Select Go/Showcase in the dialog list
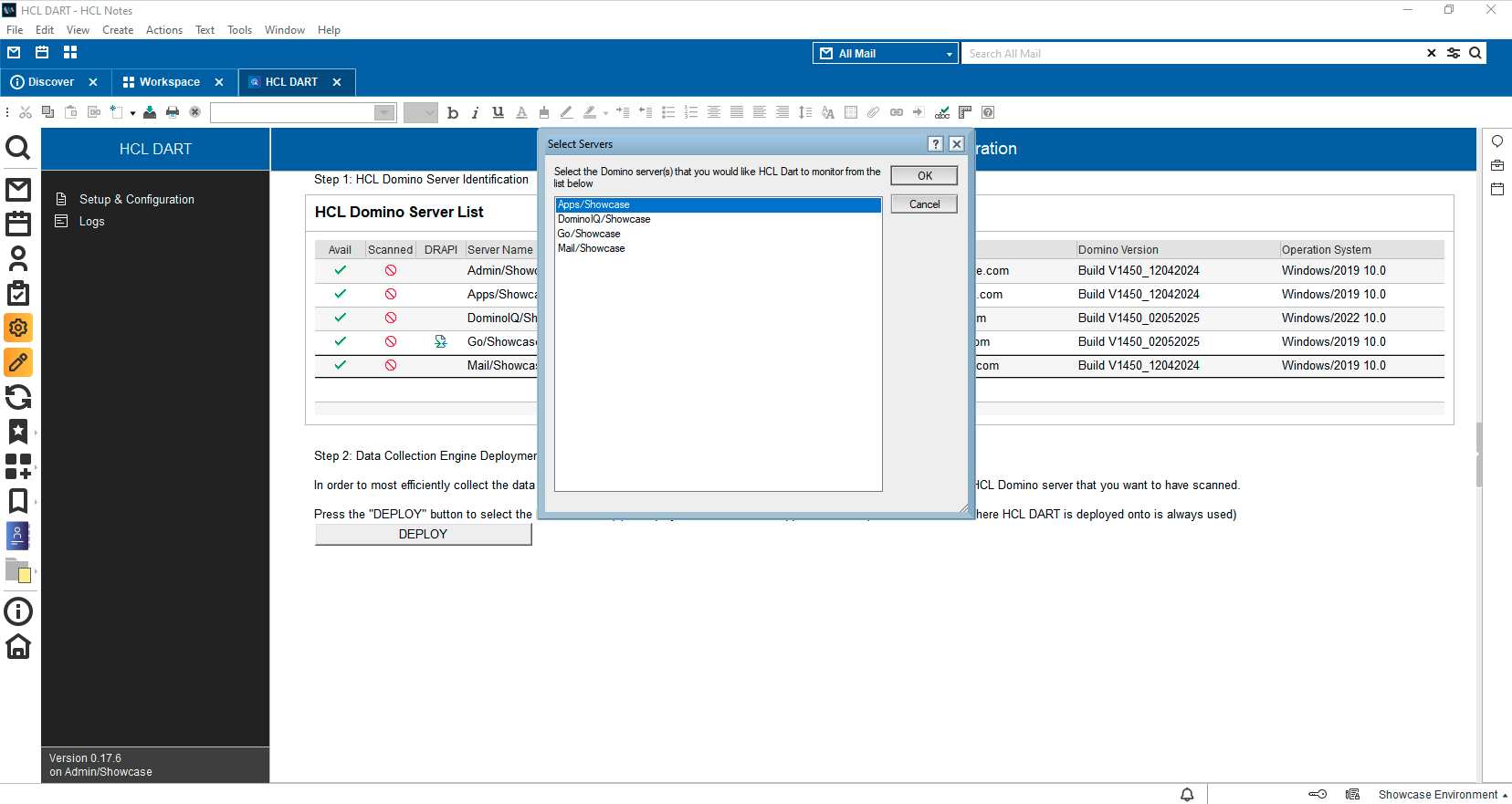Screen dimensions: 1512x804 [719, 234]
